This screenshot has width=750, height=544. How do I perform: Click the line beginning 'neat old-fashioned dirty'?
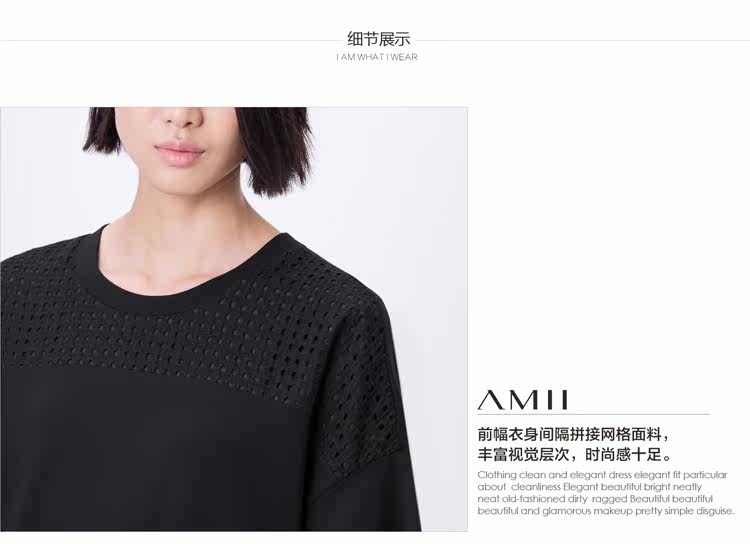[x=595, y=499]
